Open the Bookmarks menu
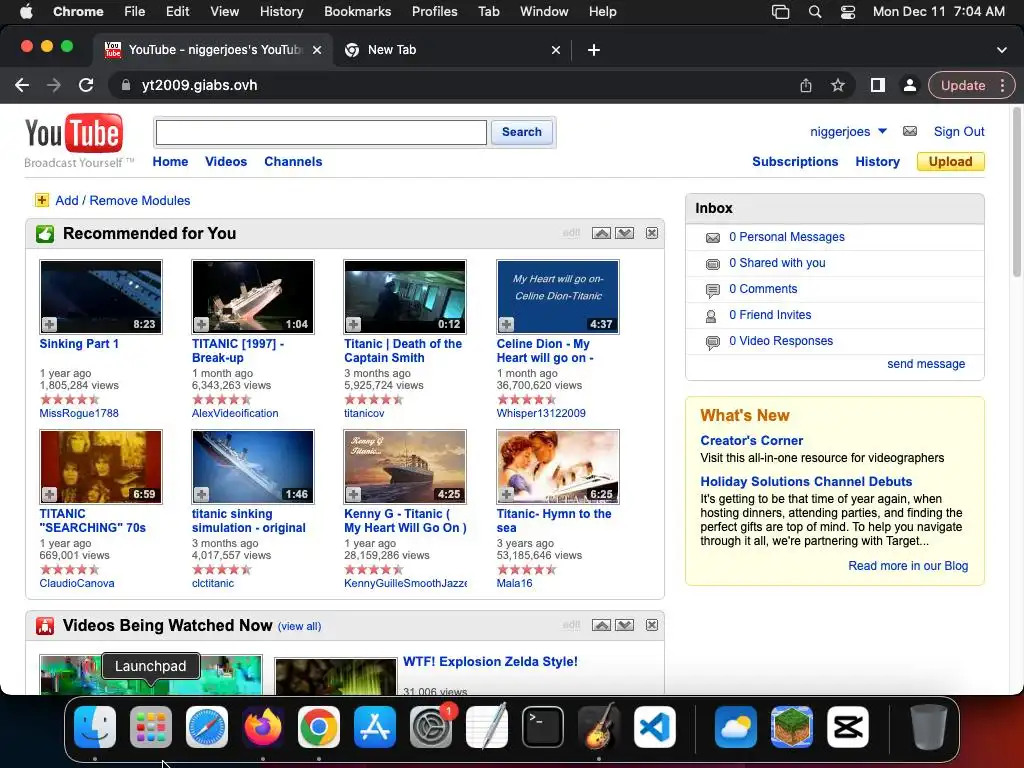This screenshot has height=768, width=1024. click(x=358, y=12)
